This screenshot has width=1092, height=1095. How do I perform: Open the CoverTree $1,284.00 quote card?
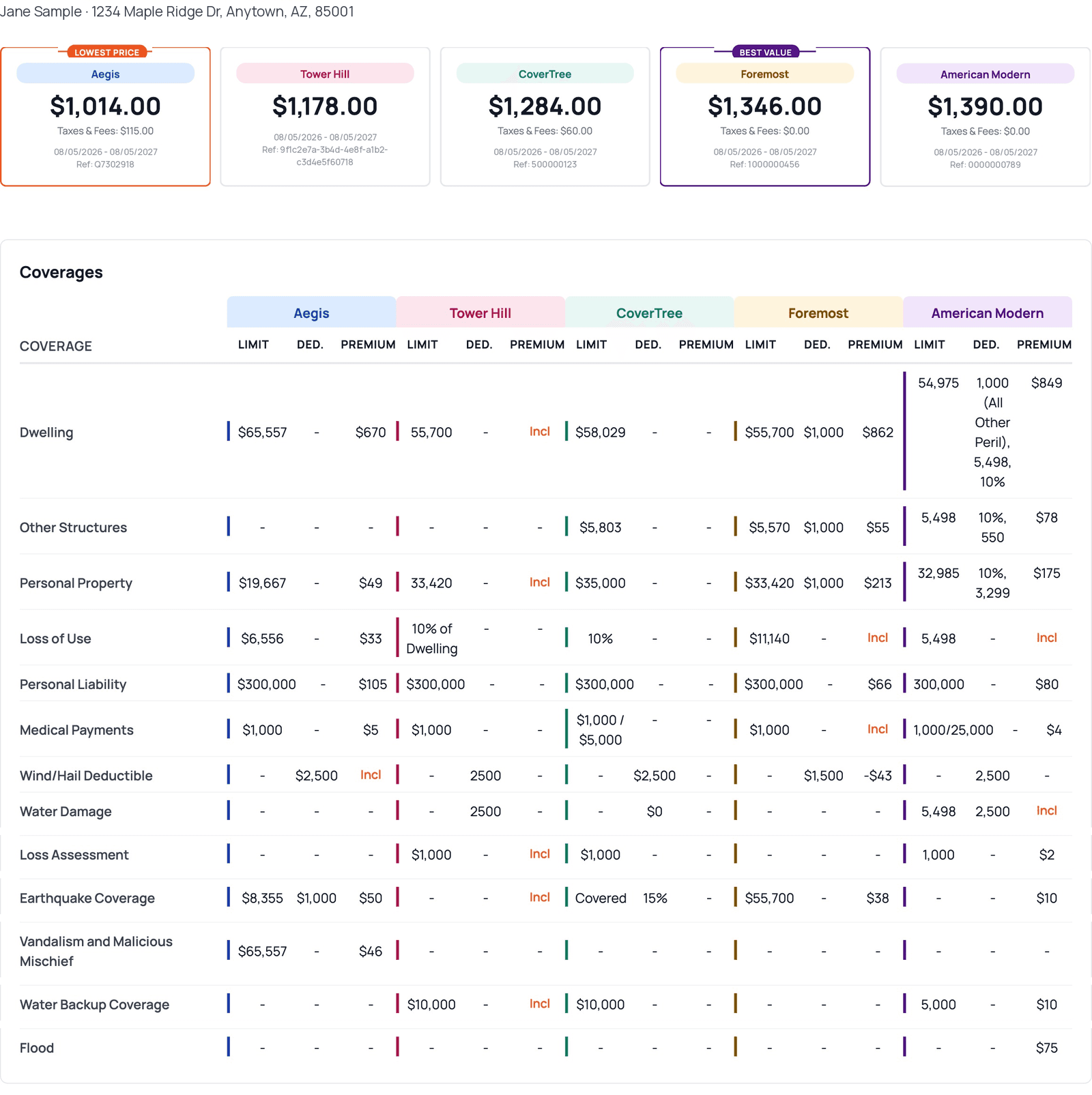point(545,117)
